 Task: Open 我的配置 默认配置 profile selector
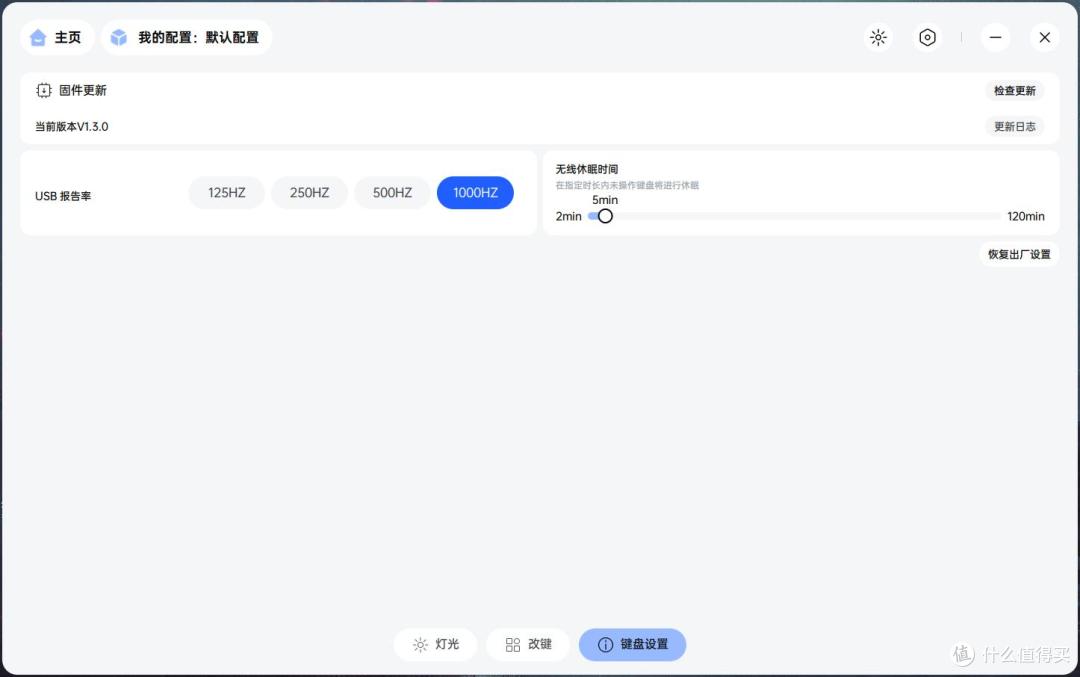click(x=186, y=37)
